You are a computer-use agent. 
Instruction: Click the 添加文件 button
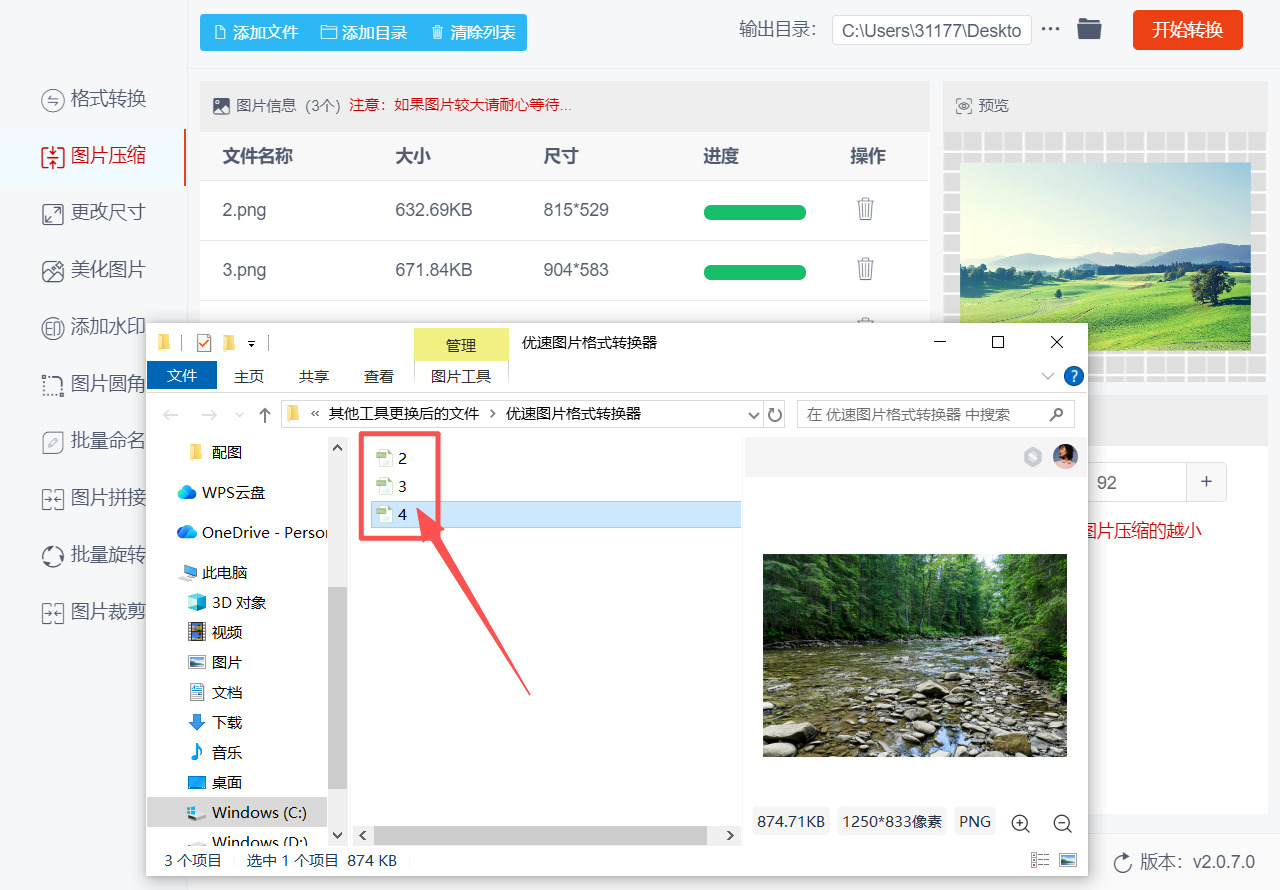256,32
